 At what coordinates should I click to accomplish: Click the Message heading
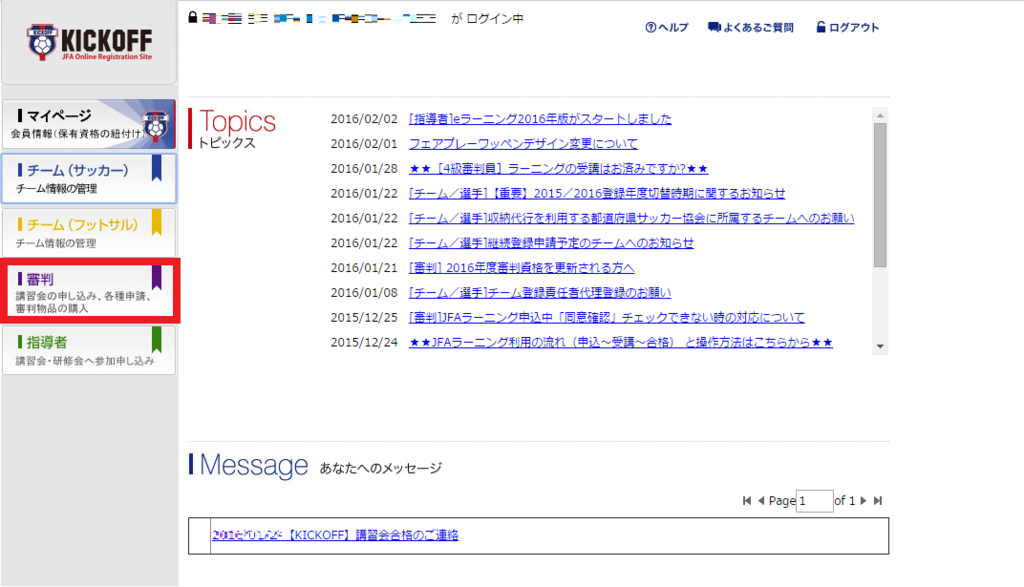click(x=253, y=465)
